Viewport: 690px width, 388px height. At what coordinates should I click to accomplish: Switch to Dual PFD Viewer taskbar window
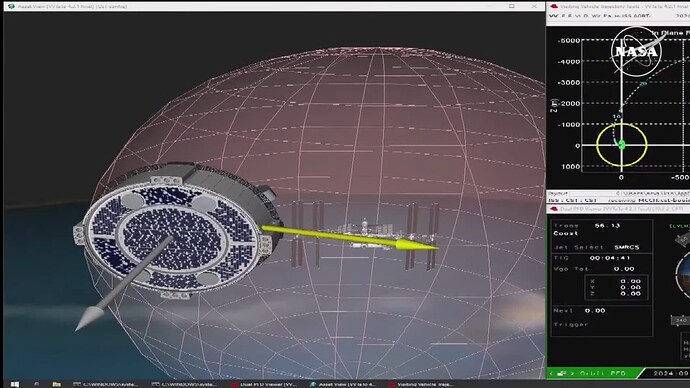264,384
